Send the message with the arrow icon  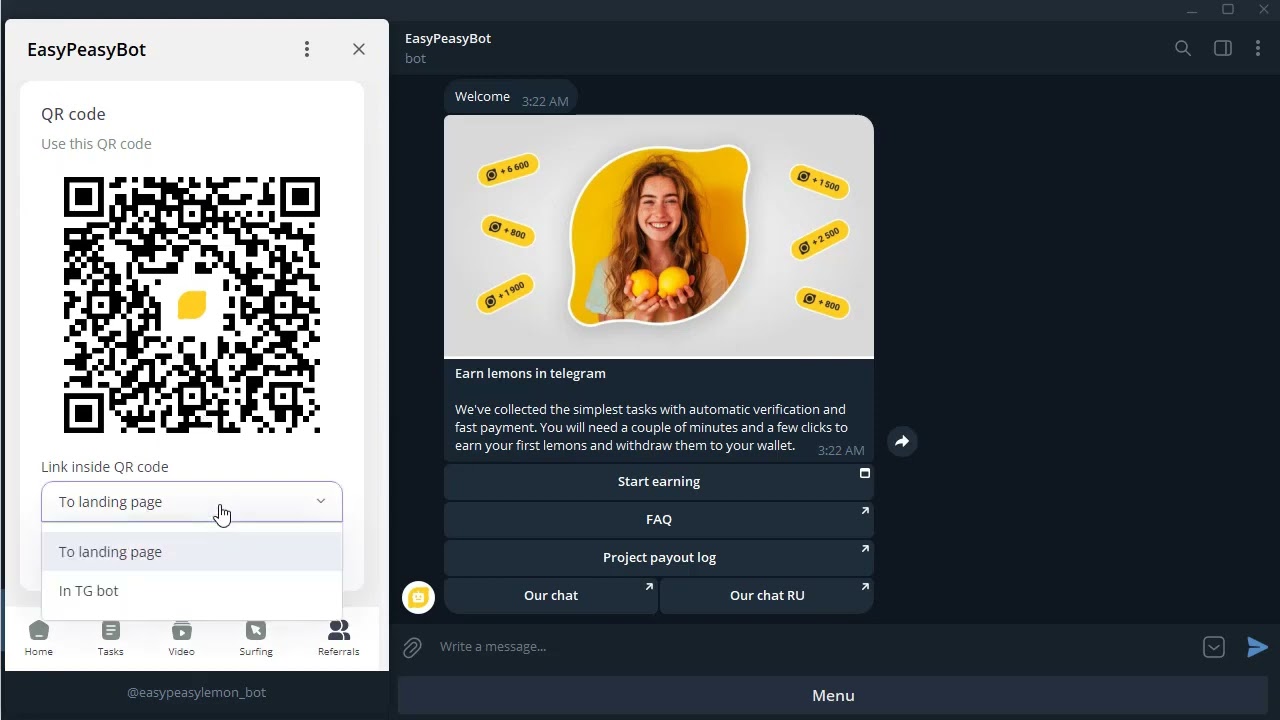tap(1257, 648)
